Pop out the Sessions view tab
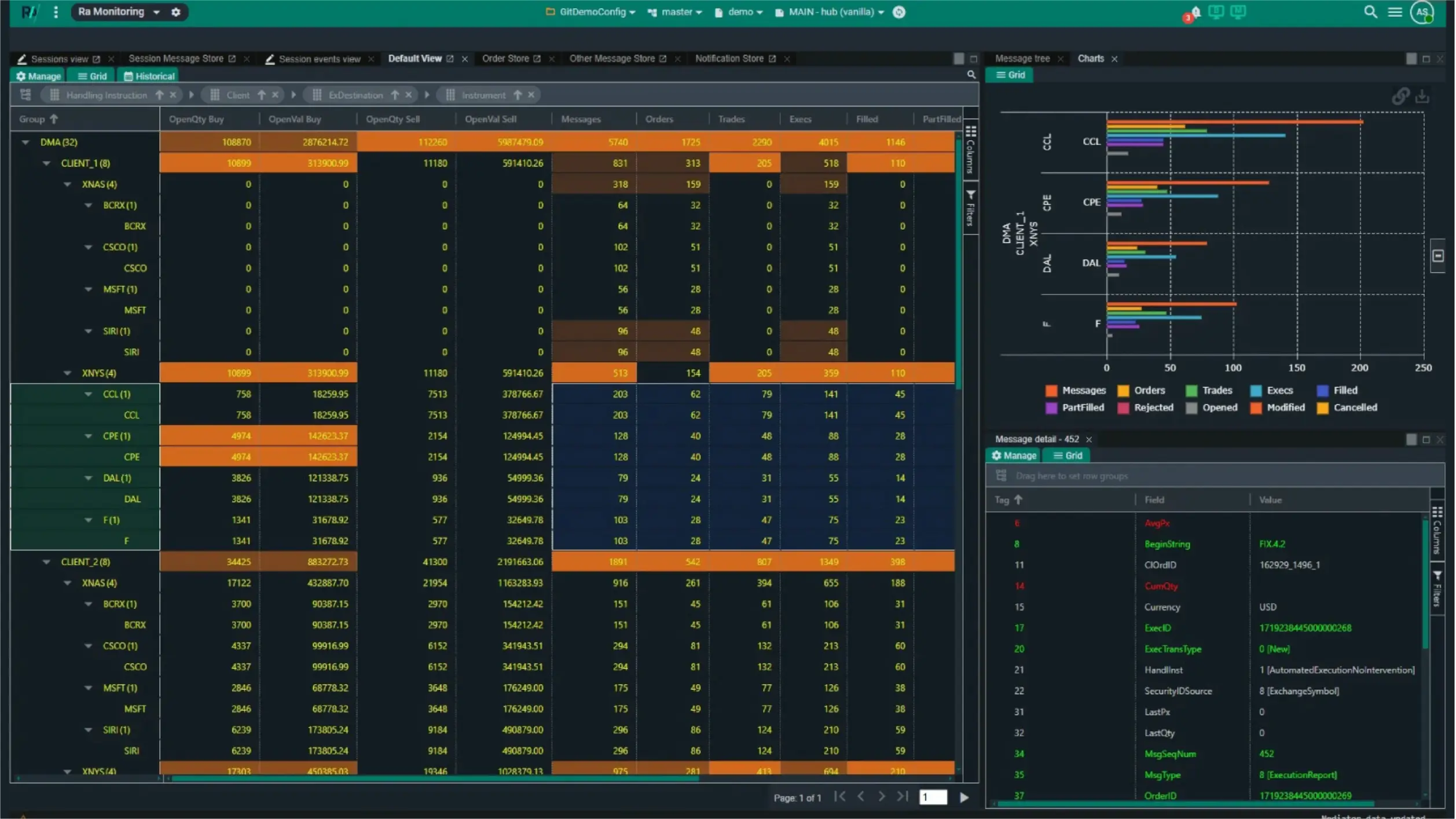Screen dimensions: 1456x819 point(97,59)
